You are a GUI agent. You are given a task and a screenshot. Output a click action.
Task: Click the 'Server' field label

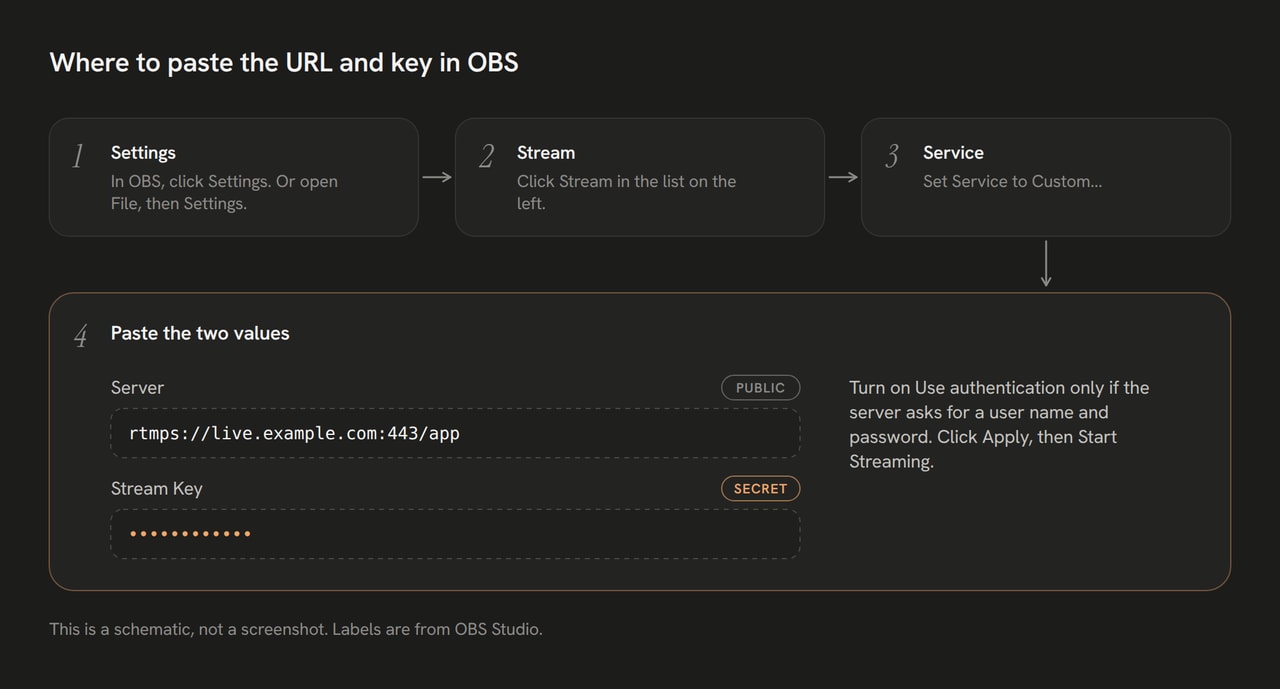tap(137, 388)
